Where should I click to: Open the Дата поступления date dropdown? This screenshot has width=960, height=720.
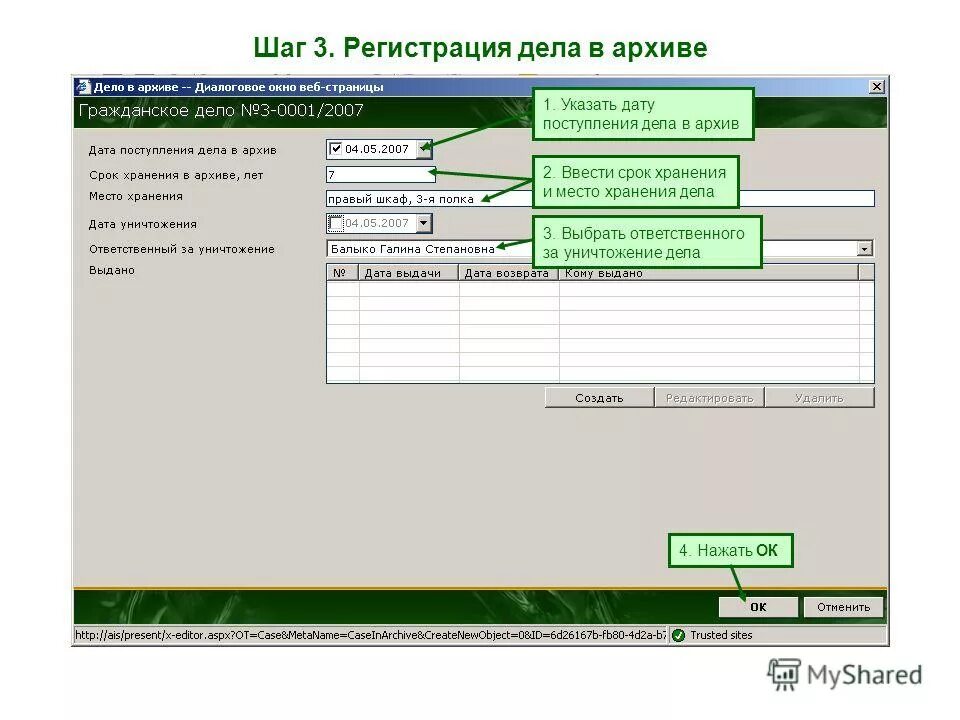coord(424,149)
